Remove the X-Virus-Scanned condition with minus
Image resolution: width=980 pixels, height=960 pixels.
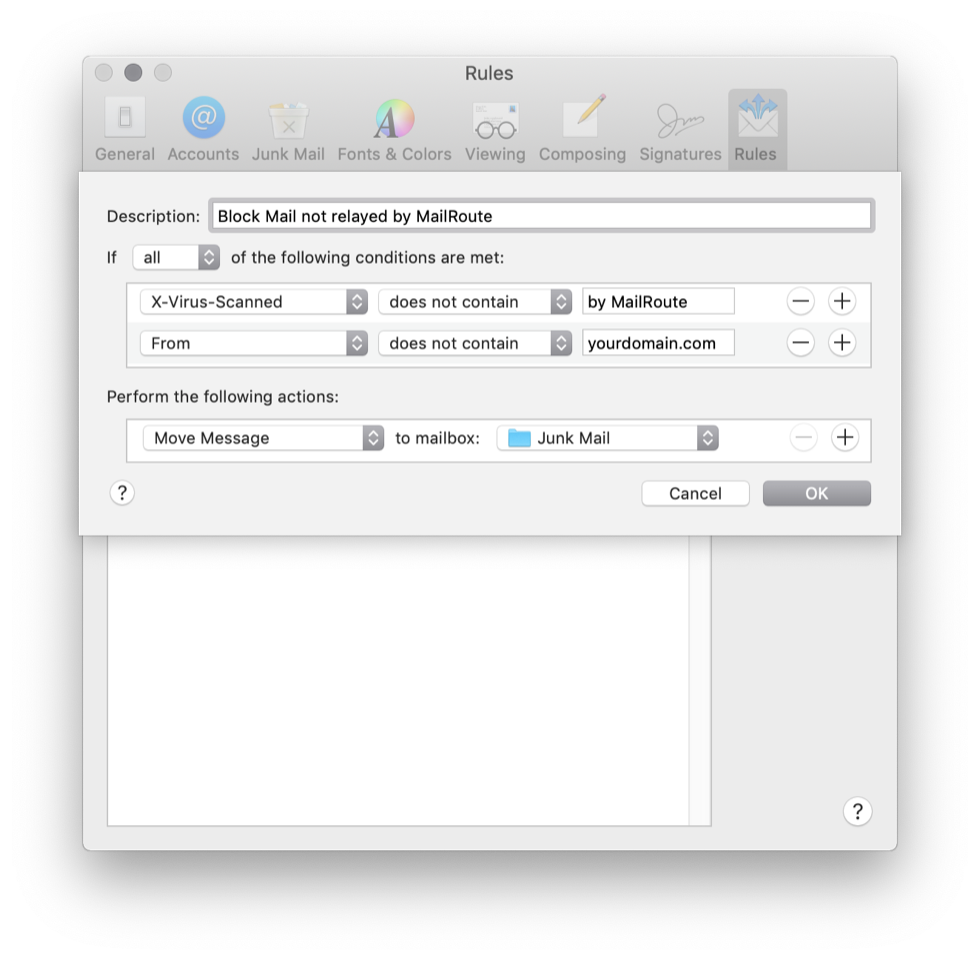801,301
